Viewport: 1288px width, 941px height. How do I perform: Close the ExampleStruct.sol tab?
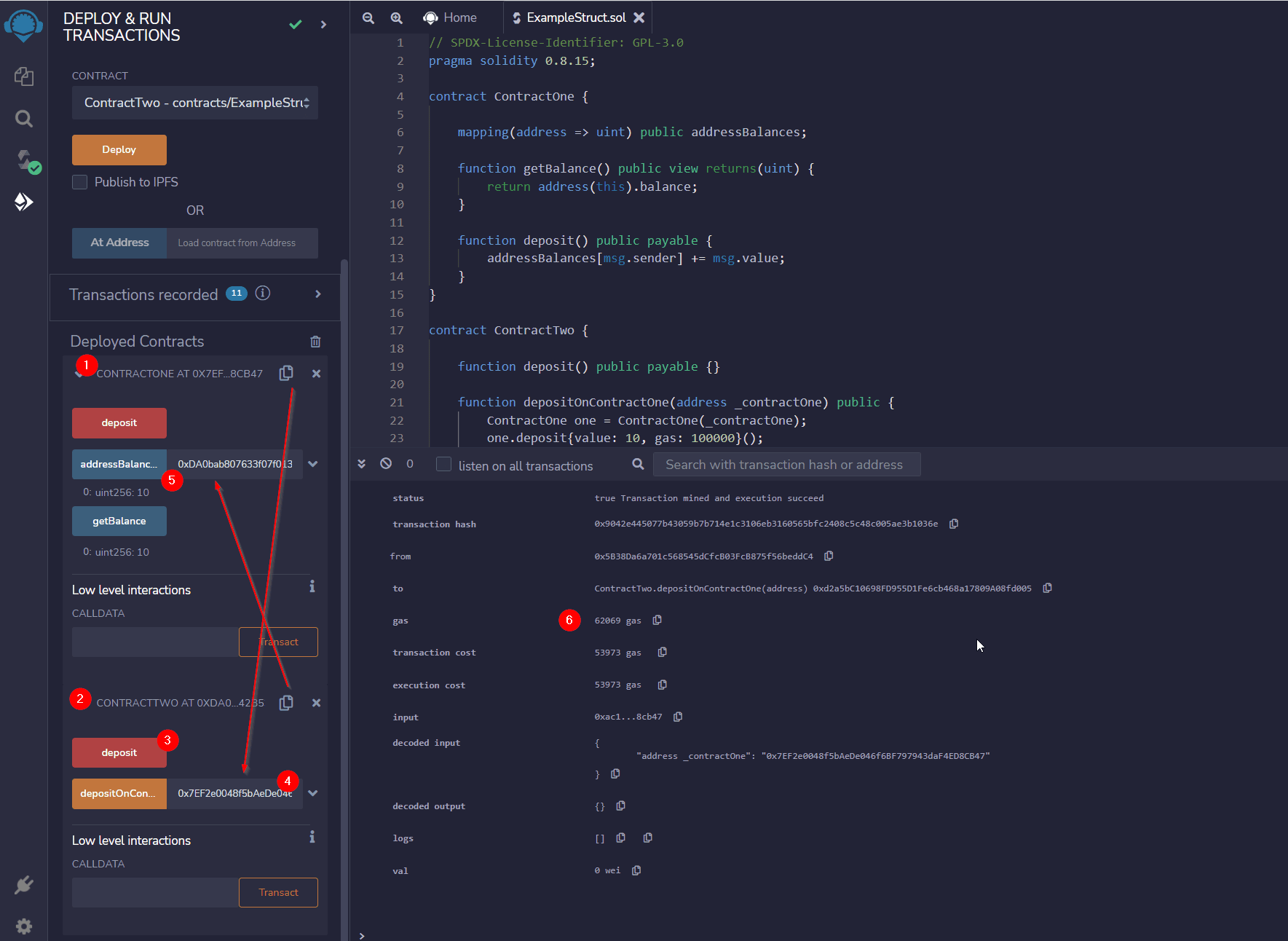pyautogui.click(x=639, y=17)
